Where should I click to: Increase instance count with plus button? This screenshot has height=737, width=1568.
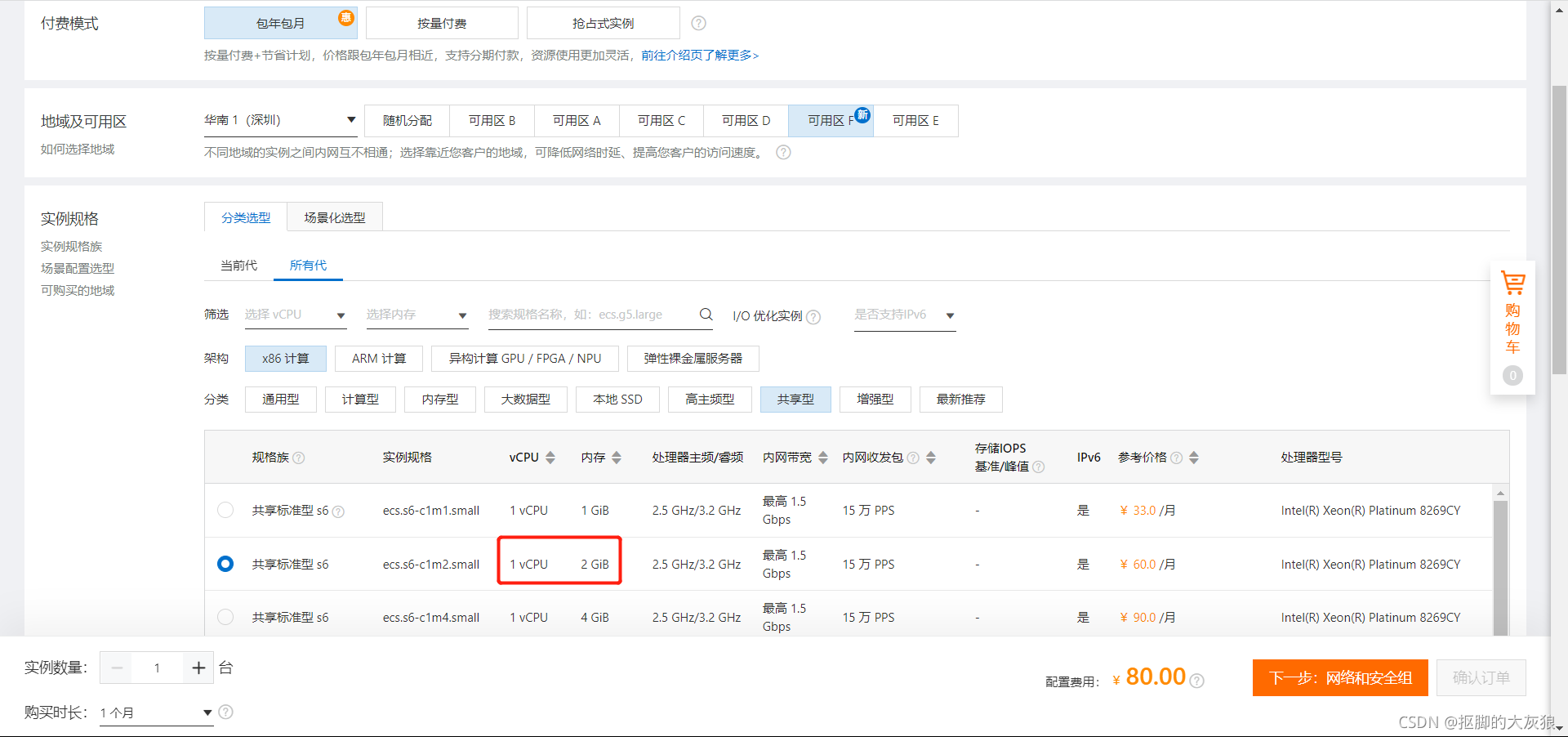pos(198,668)
